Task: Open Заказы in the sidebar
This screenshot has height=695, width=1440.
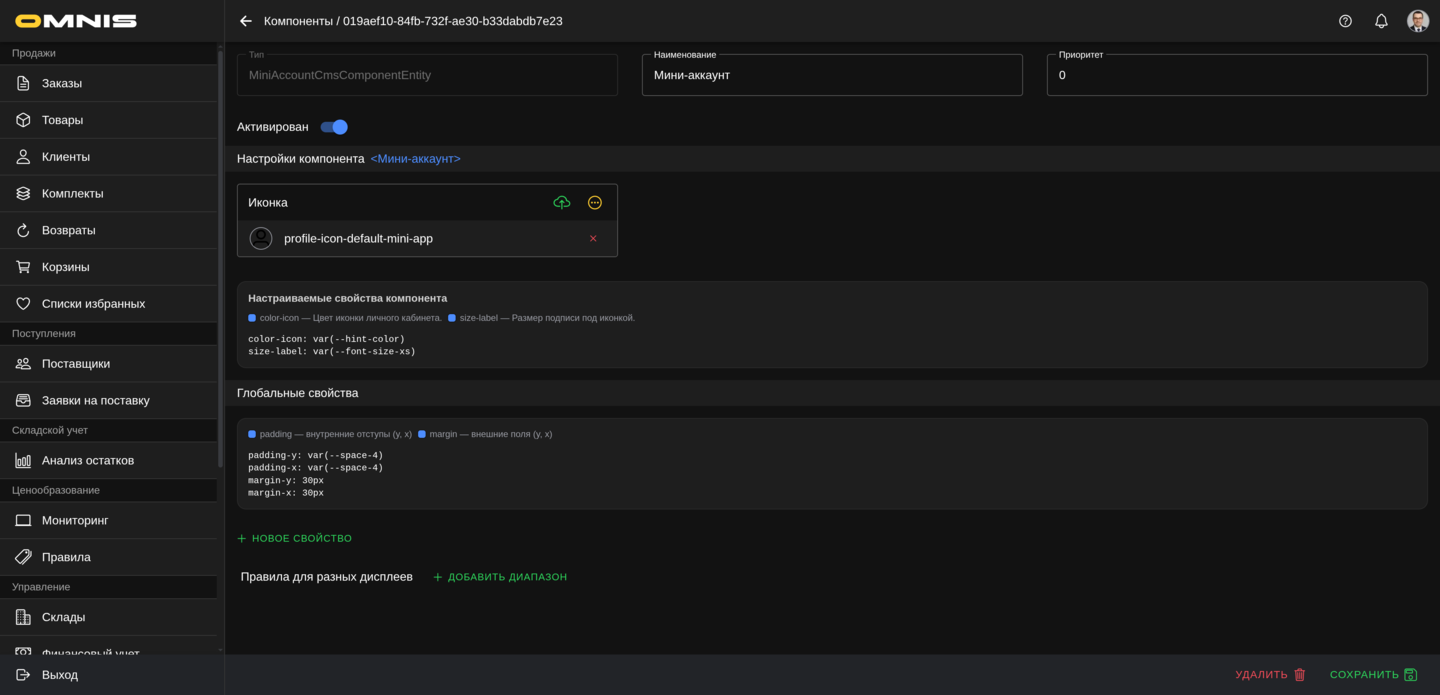Action: click(x=62, y=83)
